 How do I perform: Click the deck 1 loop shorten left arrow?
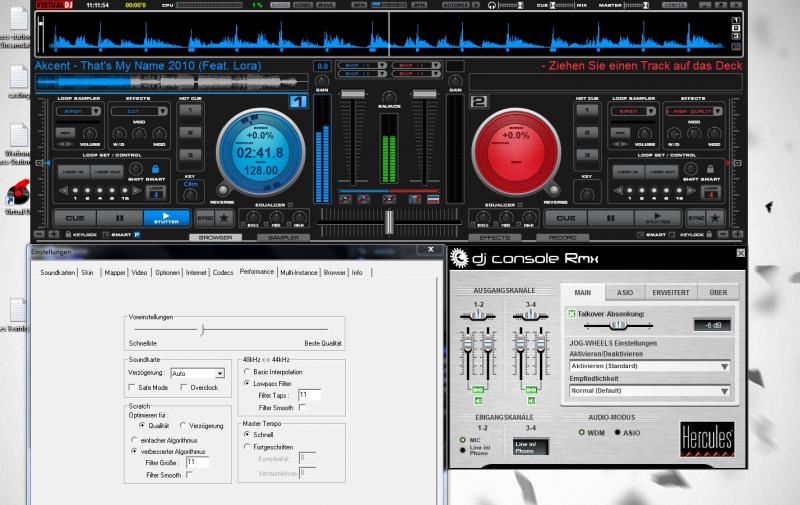coord(63,191)
